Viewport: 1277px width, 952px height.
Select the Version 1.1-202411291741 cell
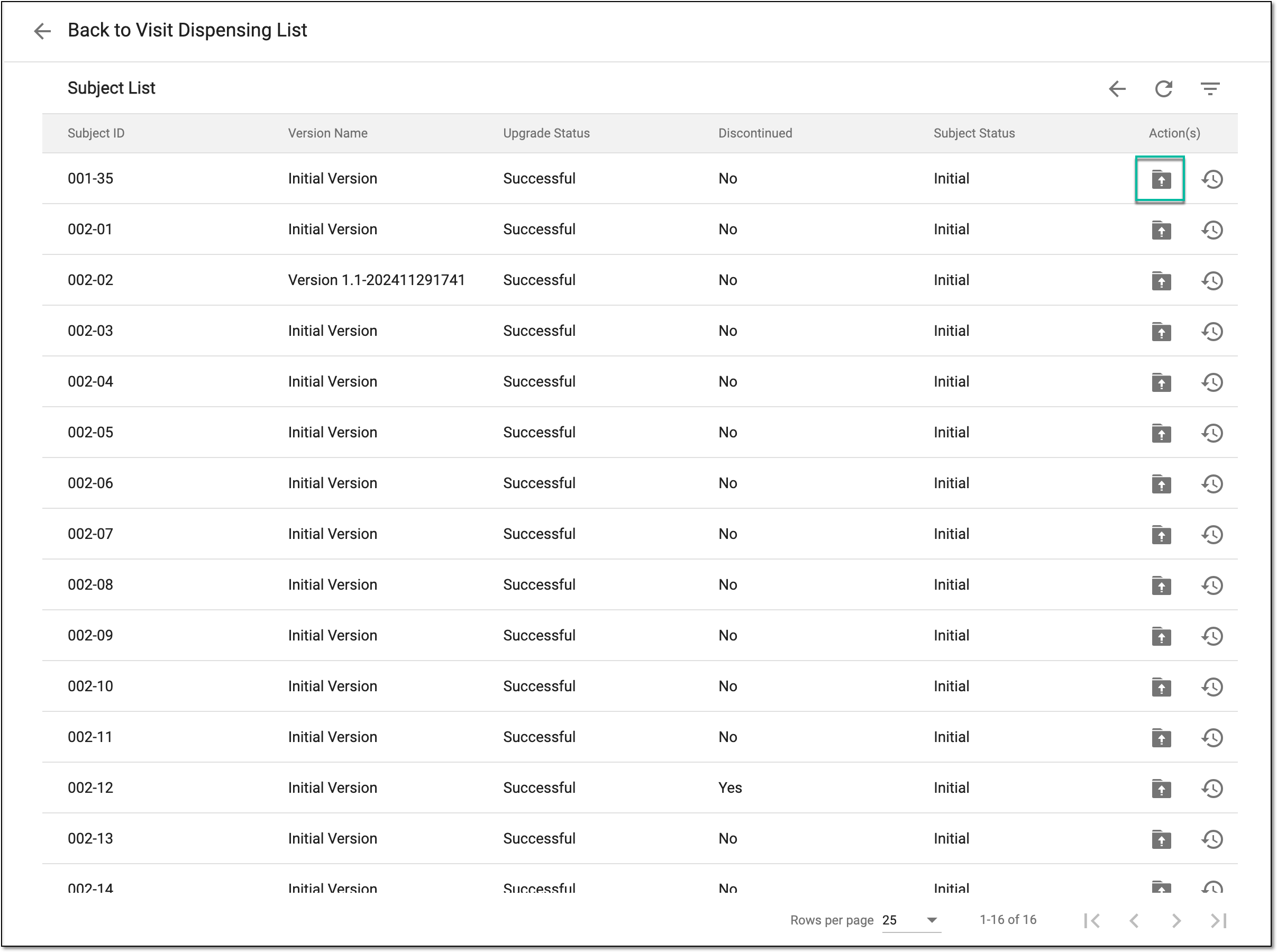[x=376, y=280]
